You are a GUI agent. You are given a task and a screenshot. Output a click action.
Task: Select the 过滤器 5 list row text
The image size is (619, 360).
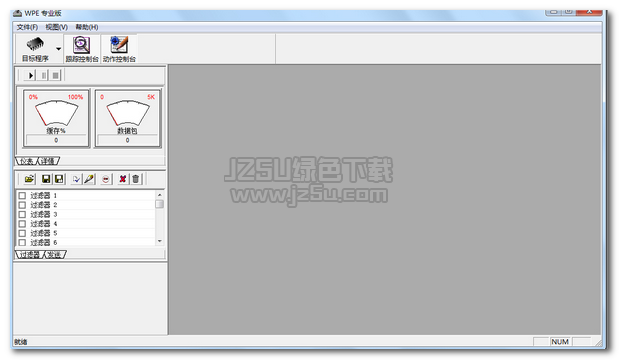tap(44, 233)
